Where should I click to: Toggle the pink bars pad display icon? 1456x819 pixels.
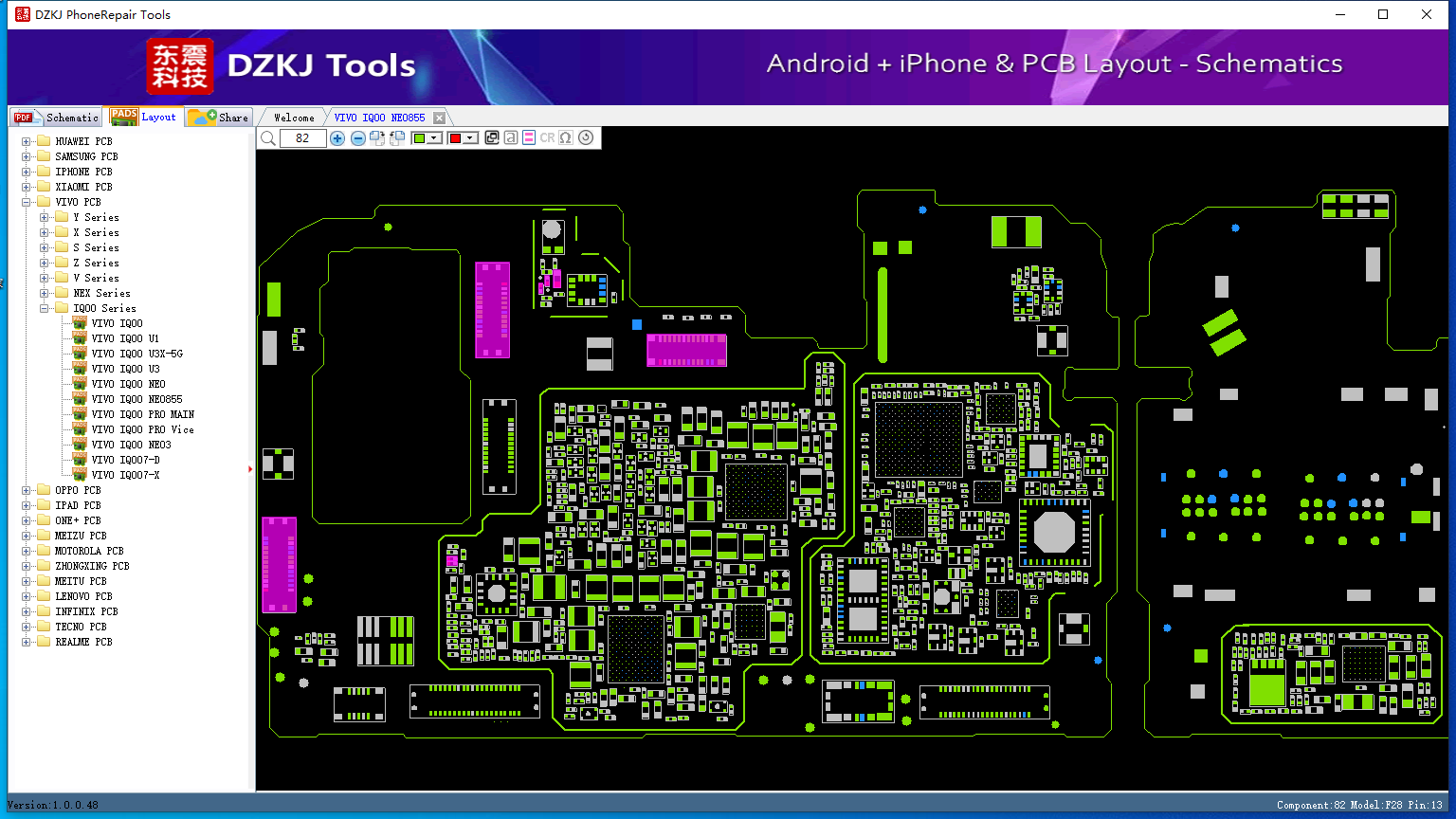tap(529, 138)
